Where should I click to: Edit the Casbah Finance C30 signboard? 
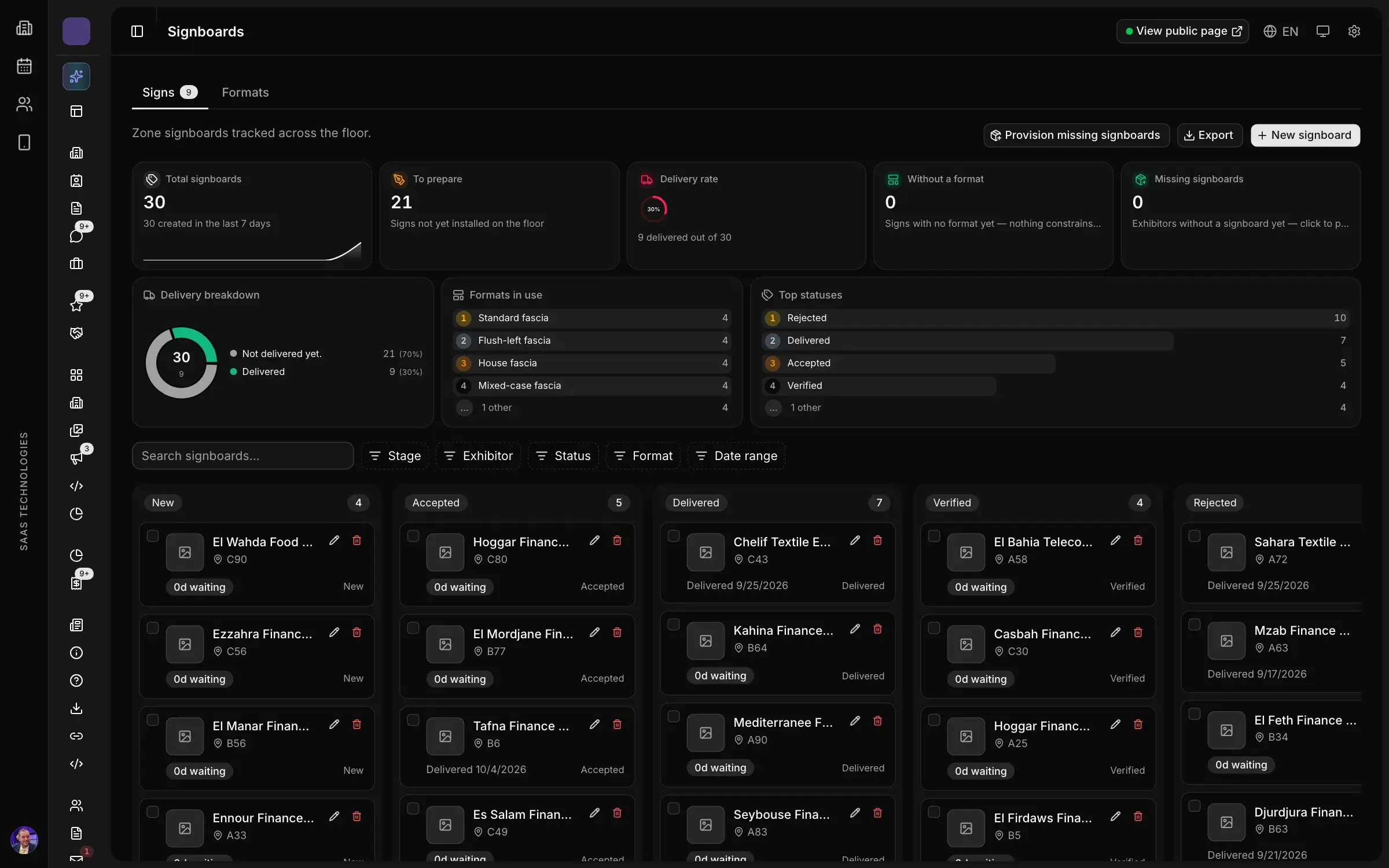point(1115,632)
